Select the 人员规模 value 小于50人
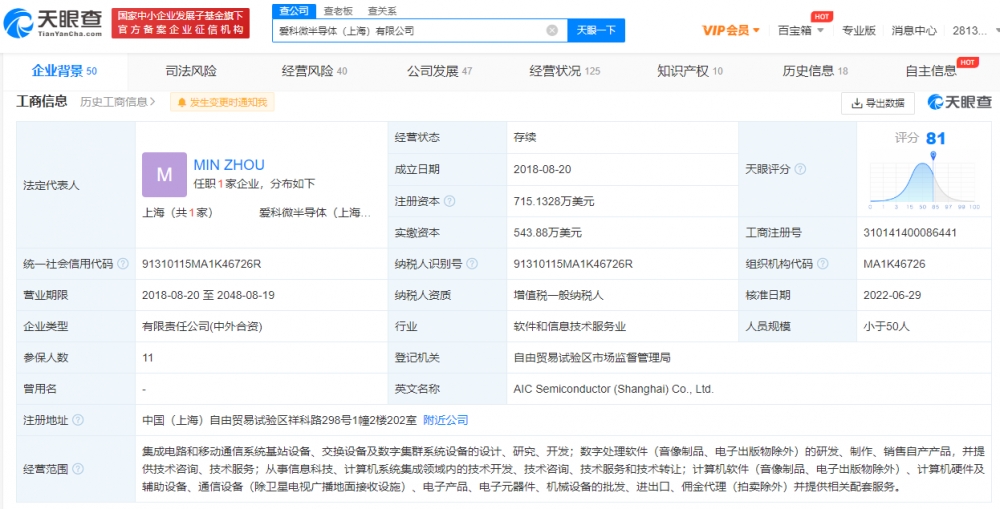Image resolution: width=1000 pixels, height=509 pixels. pos(886,327)
